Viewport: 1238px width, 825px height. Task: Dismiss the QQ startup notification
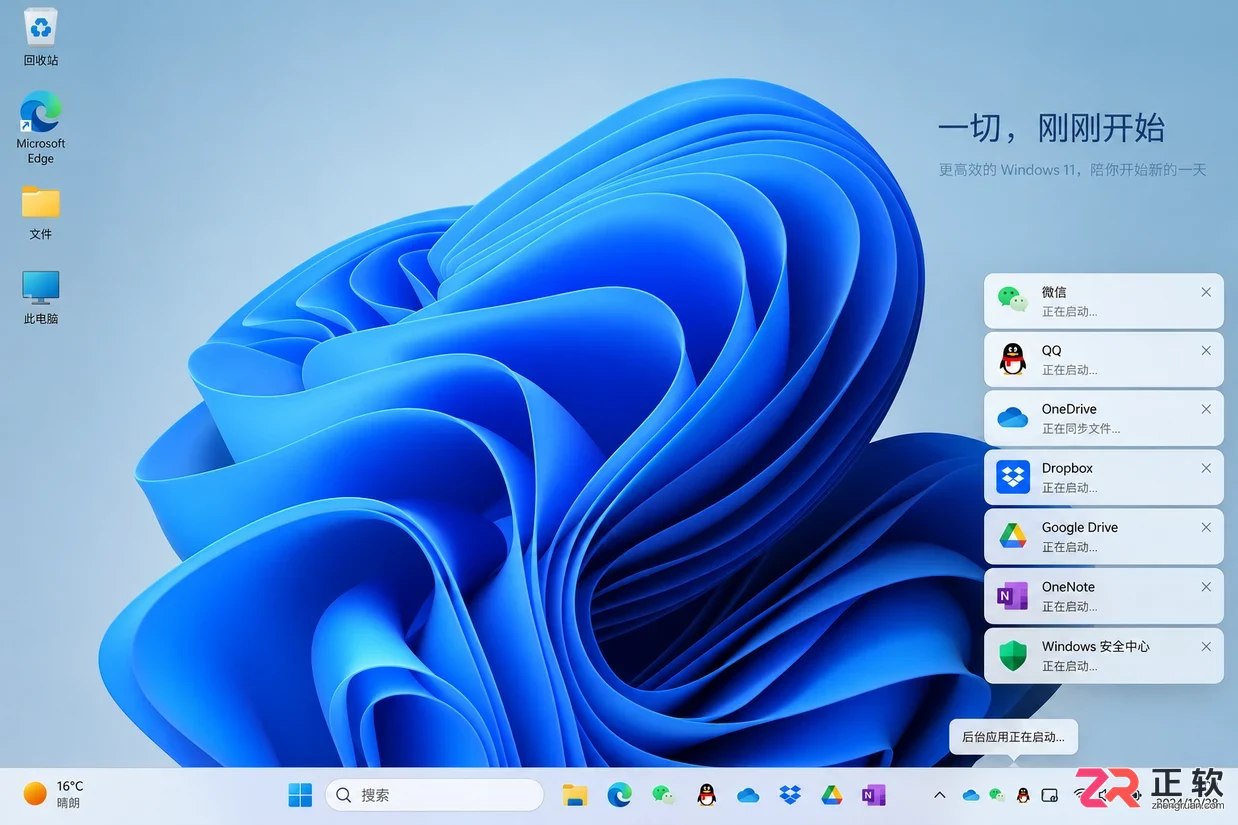[1206, 351]
